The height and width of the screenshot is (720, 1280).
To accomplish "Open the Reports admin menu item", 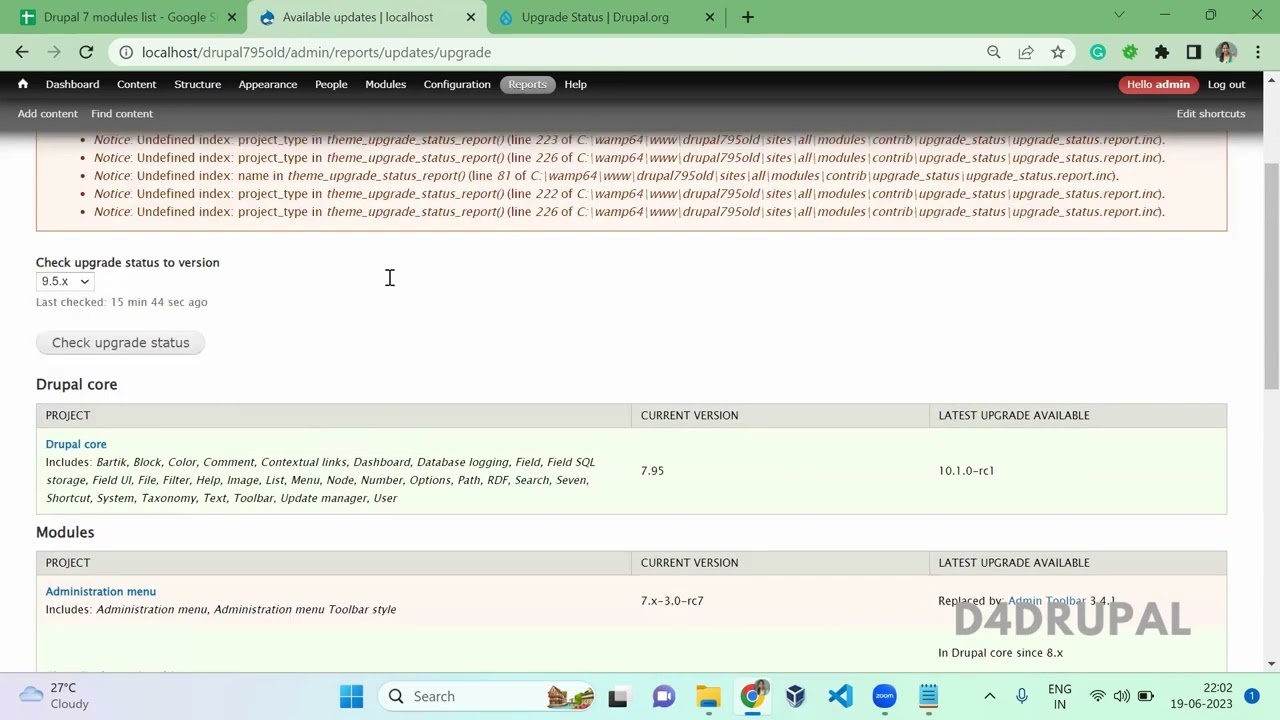I will pyautogui.click(x=527, y=84).
